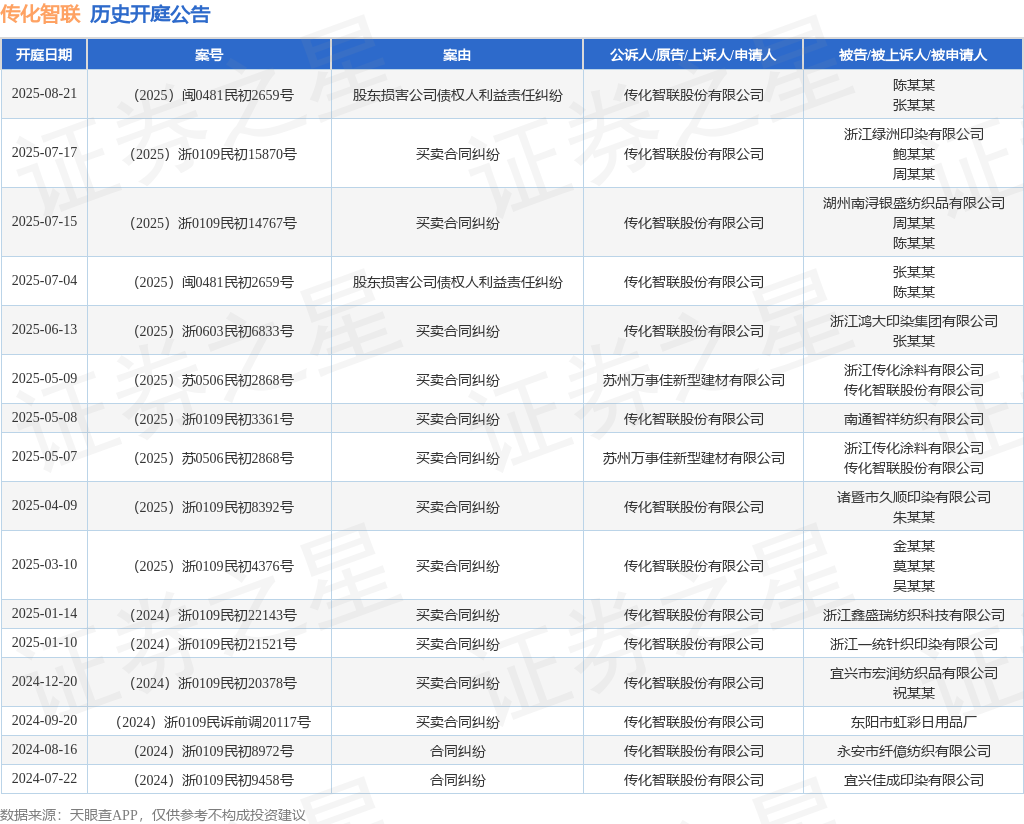Image resolution: width=1024 pixels, height=824 pixels.
Task: Click the date 2024-07-22
Action: coord(44,778)
